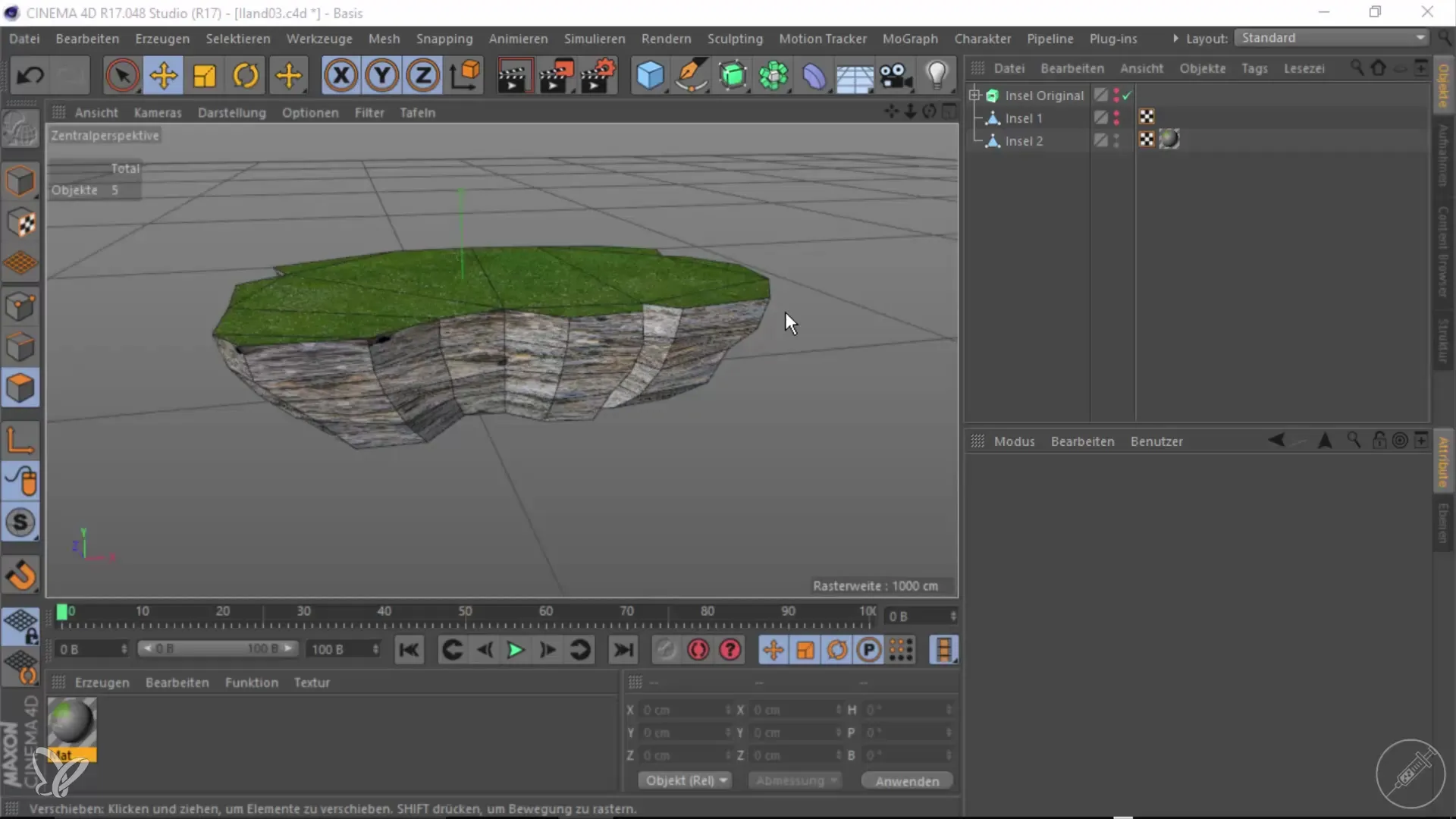The height and width of the screenshot is (819, 1456).
Task: Toggle world coordinate system icon
Action: pos(465,75)
